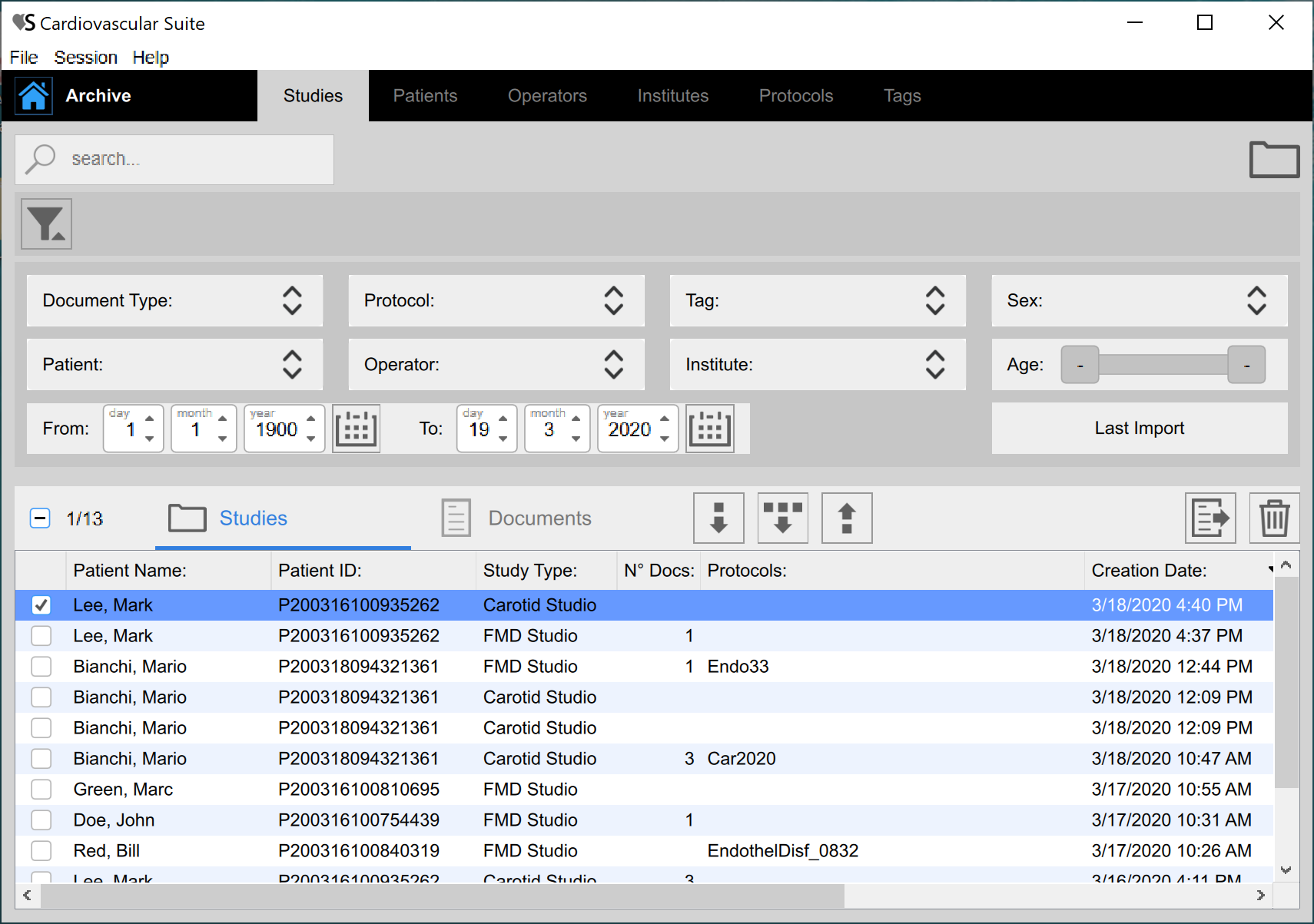Toggle the select-all checkbox next to 1/13

tap(40, 518)
